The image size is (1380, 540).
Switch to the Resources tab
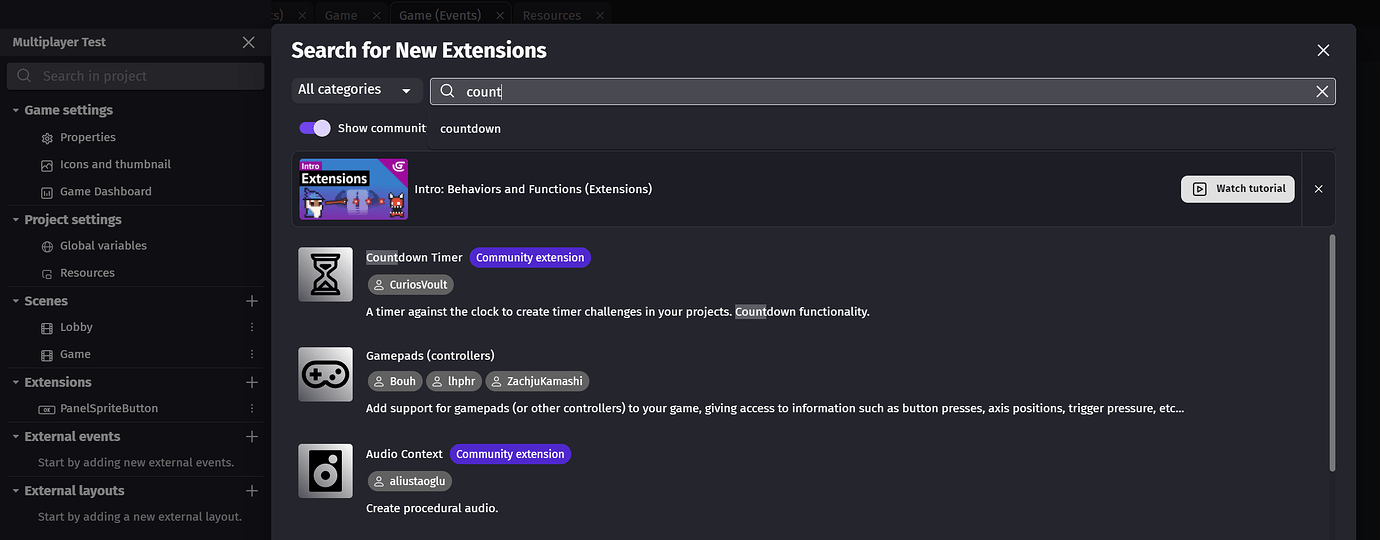[x=552, y=15]
